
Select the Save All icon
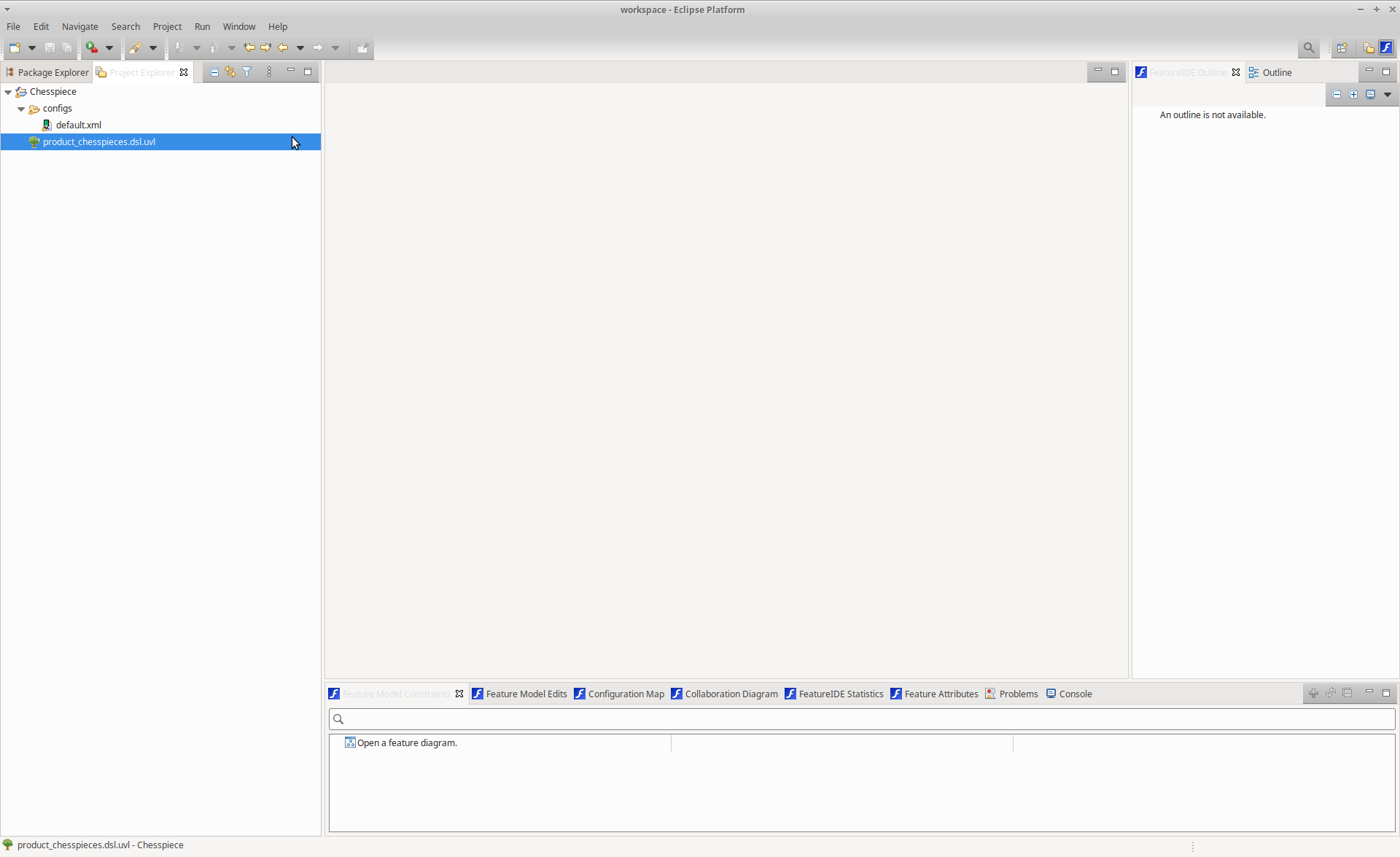tap(66, 47)
